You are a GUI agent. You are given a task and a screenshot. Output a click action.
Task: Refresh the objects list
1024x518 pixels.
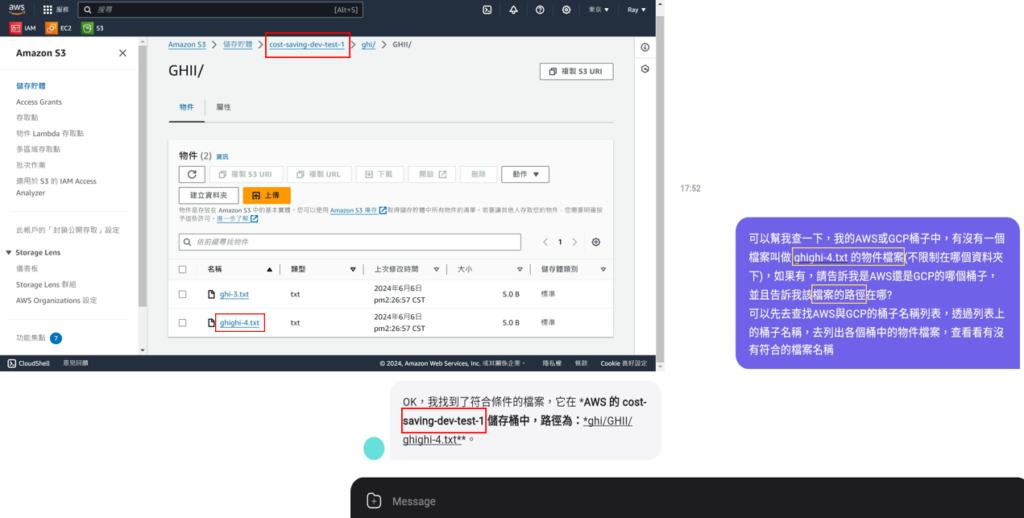pos(192,174)
